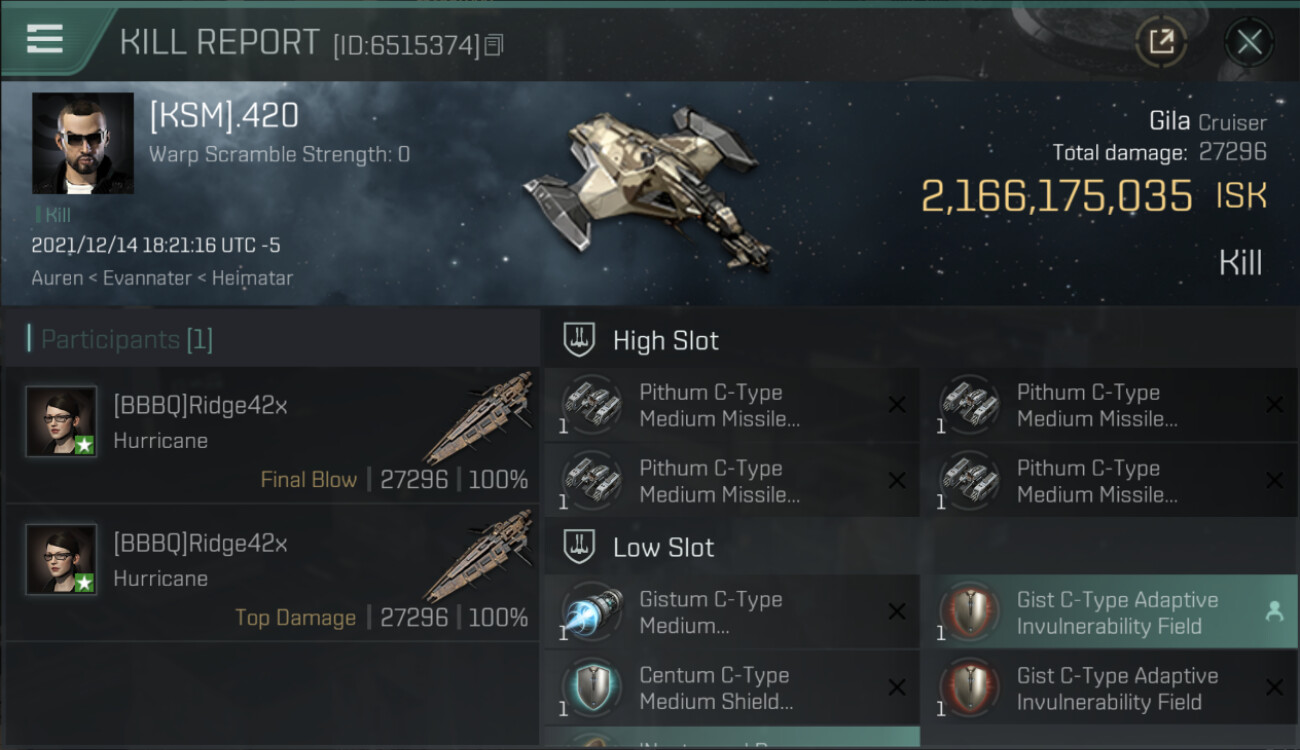Select Ridge42x Top Damage portrait

[x=61, y=559]
